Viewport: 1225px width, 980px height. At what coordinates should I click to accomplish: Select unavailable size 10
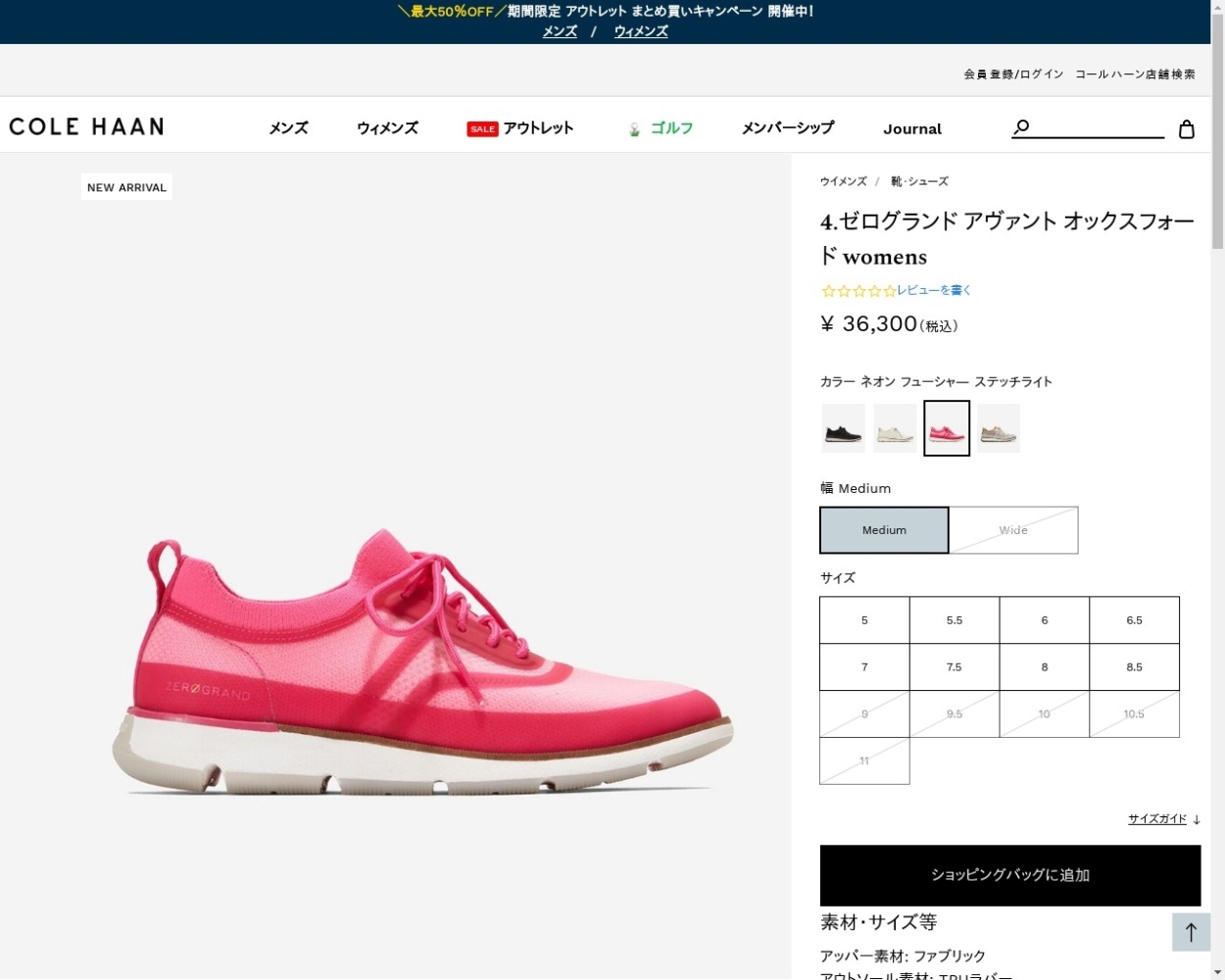click(1045, 714)
